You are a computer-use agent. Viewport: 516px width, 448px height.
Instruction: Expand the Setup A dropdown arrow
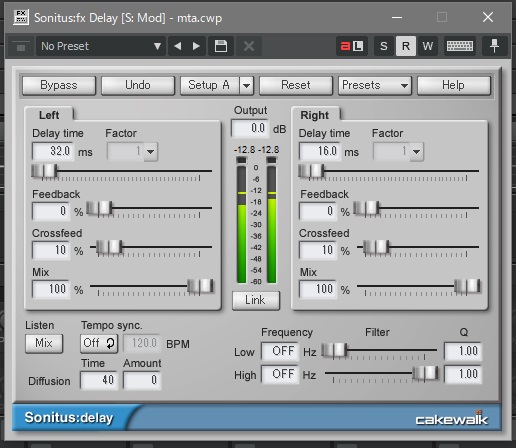pos(247,86)
